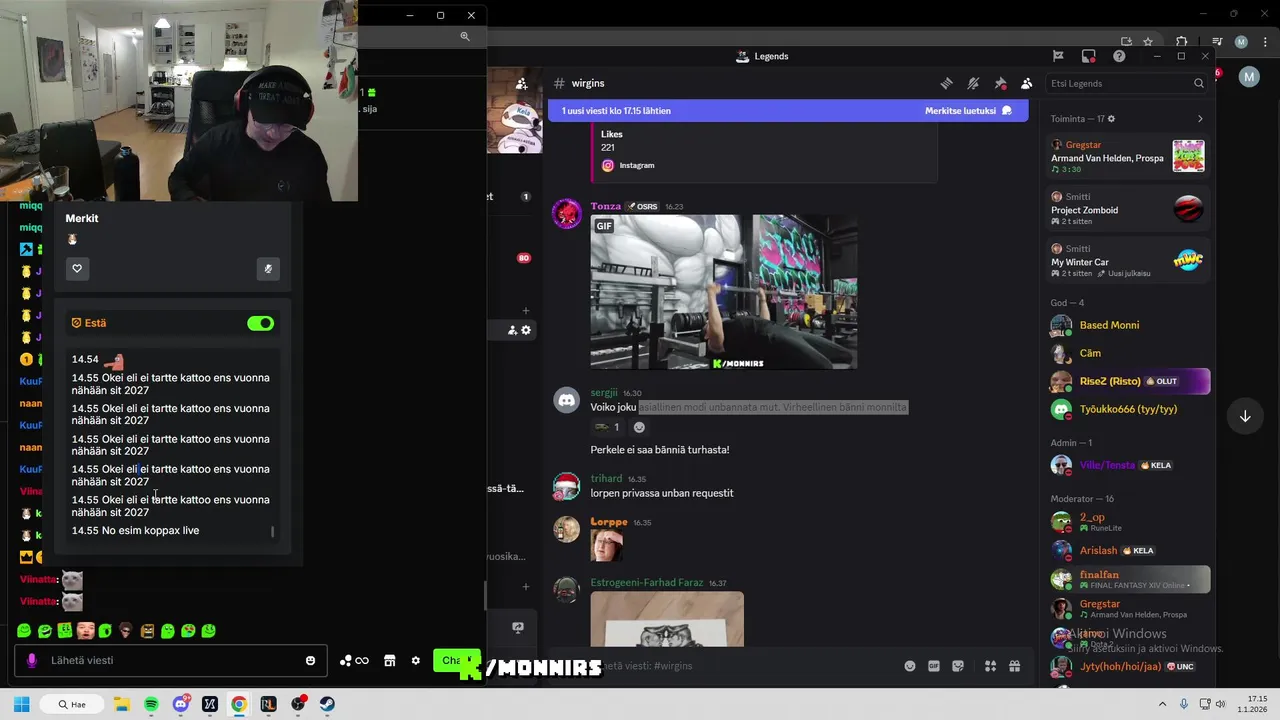Open emoji picker in Discord message bar
Viewport: 1280px width, 720px height.
(910, 666)
